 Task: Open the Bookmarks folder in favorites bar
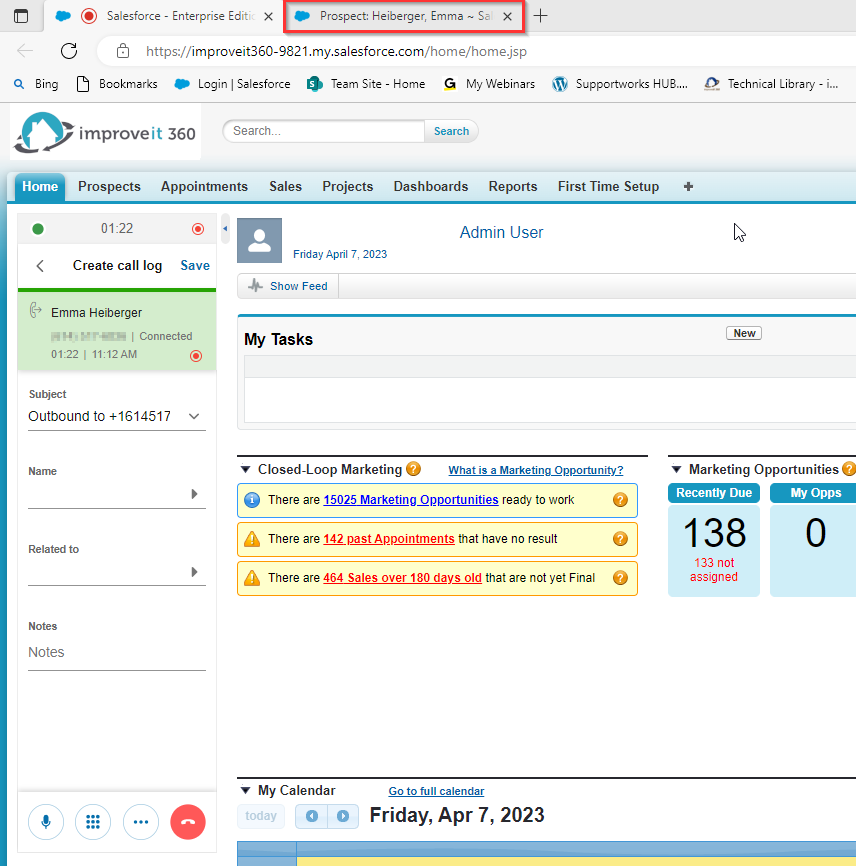tap(117, 84)
